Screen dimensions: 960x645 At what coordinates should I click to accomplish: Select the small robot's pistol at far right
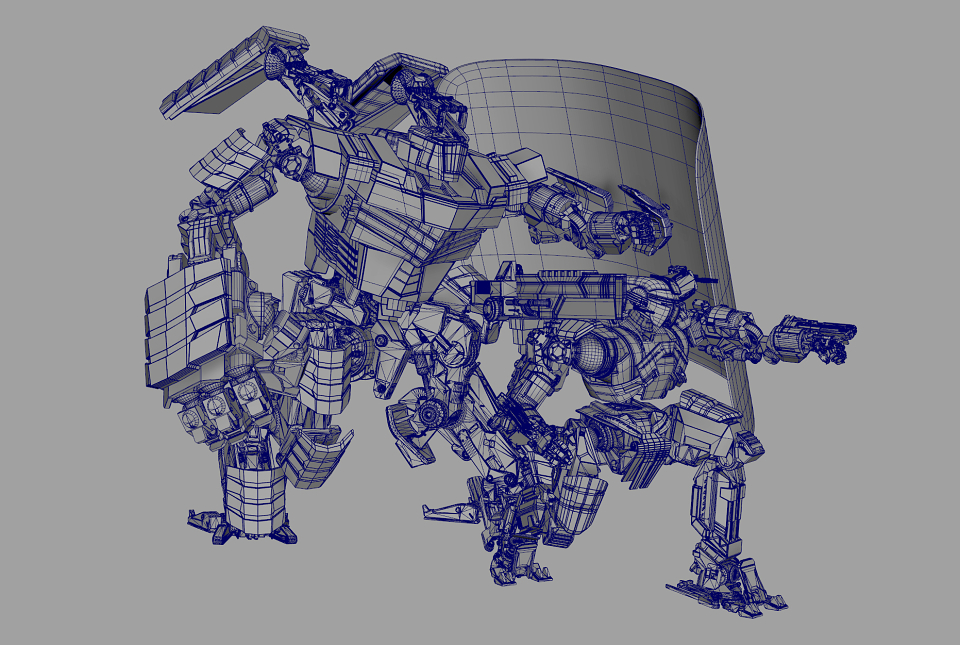pyautogui.click(x=814, y=337)
